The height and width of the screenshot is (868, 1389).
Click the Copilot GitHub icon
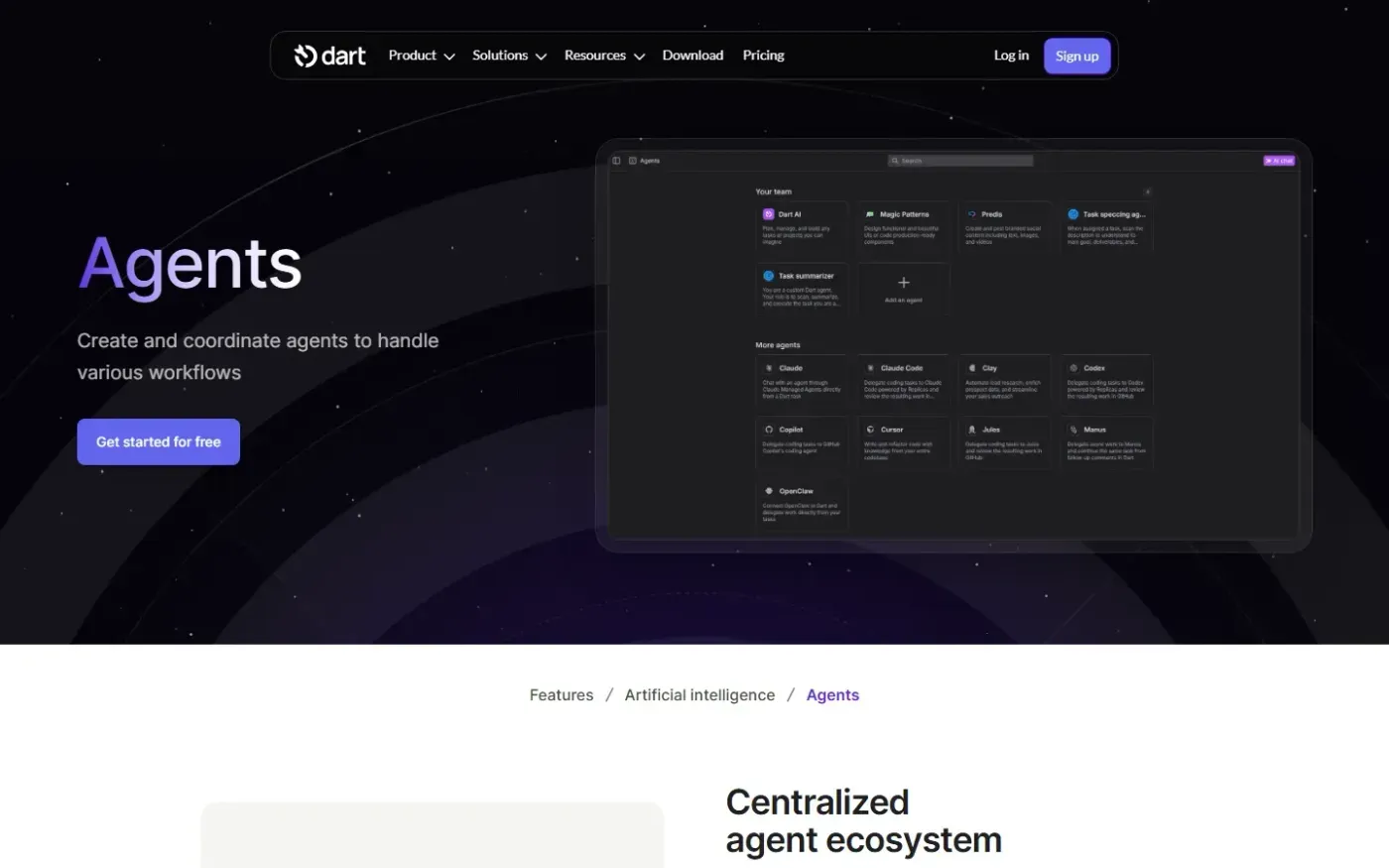click(x=769, y=430)
